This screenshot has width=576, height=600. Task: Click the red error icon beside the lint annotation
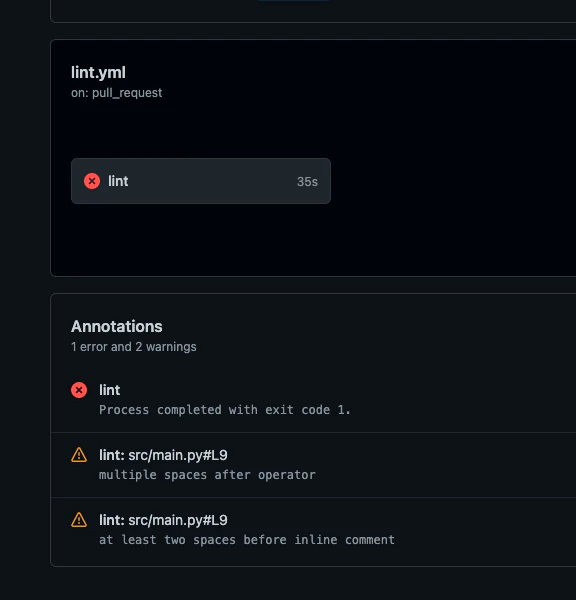coord(79,390)
